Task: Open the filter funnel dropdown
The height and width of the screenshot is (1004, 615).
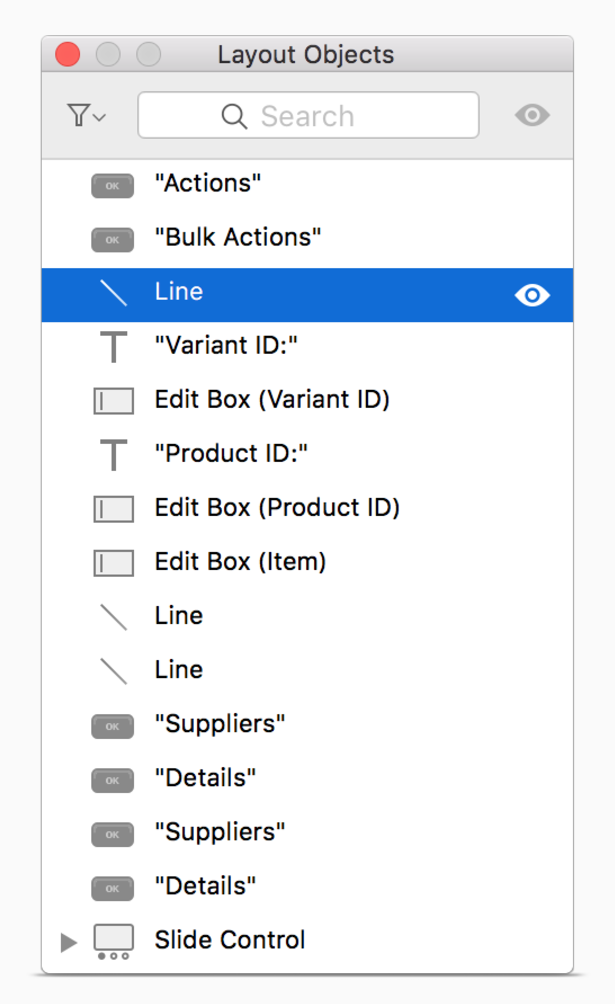Action: (x=86, y=115)
